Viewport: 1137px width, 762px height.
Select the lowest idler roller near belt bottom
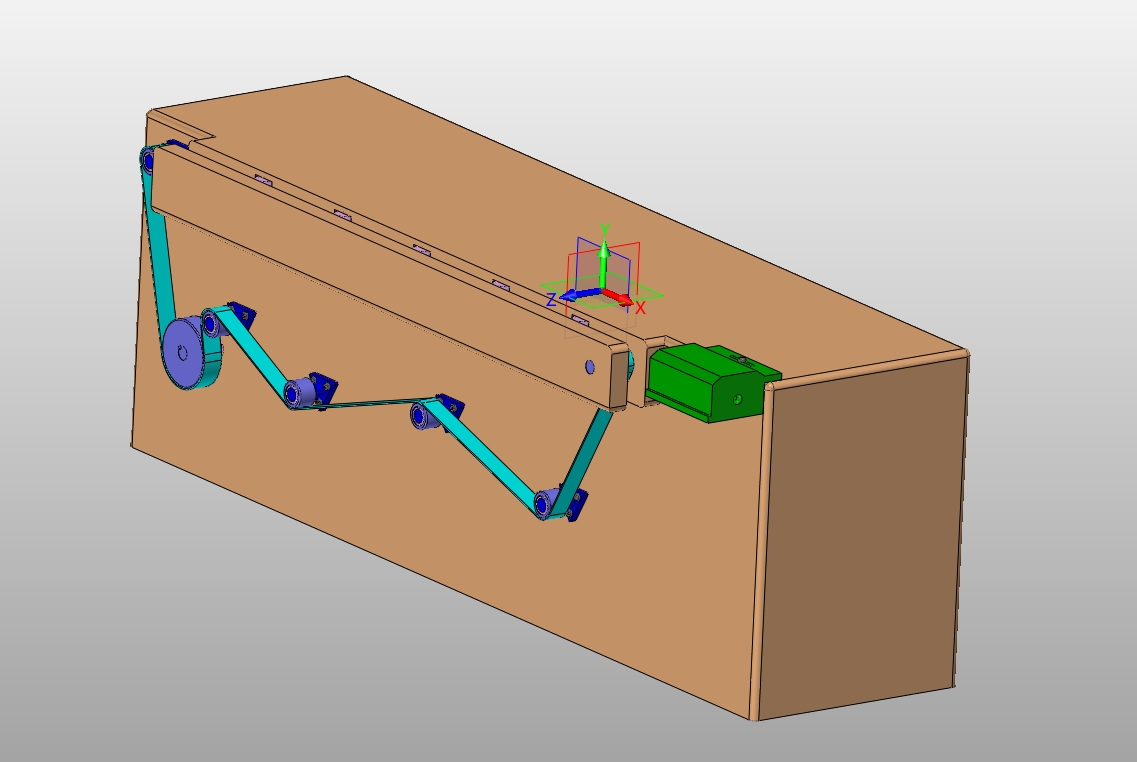coord(546,504)
